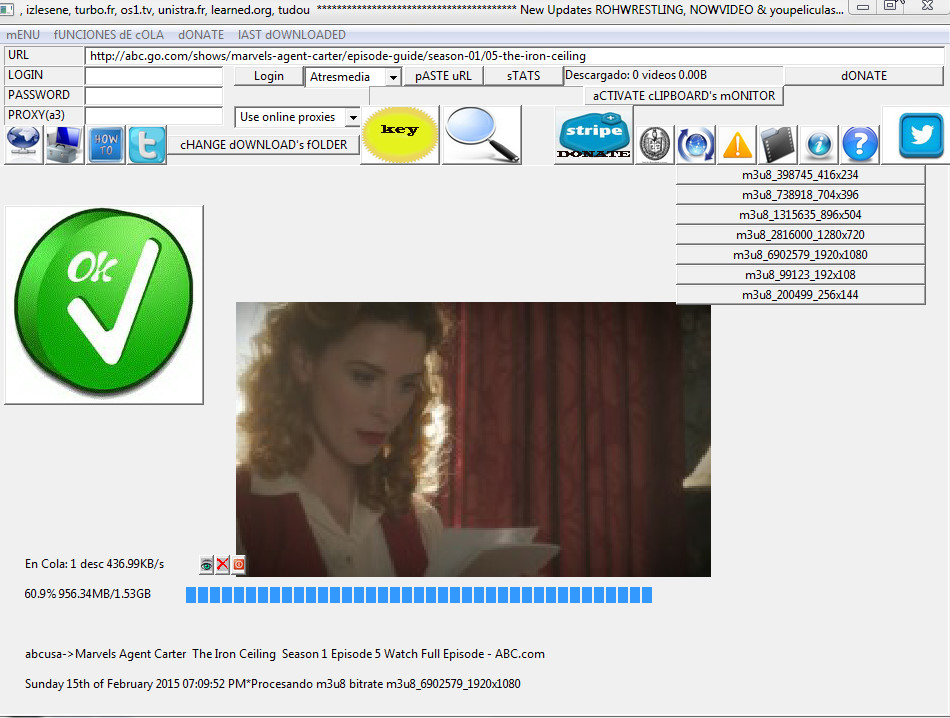Click the blue refresh update icon
Viewport: 950px width, 718px height.
point(696,144)
